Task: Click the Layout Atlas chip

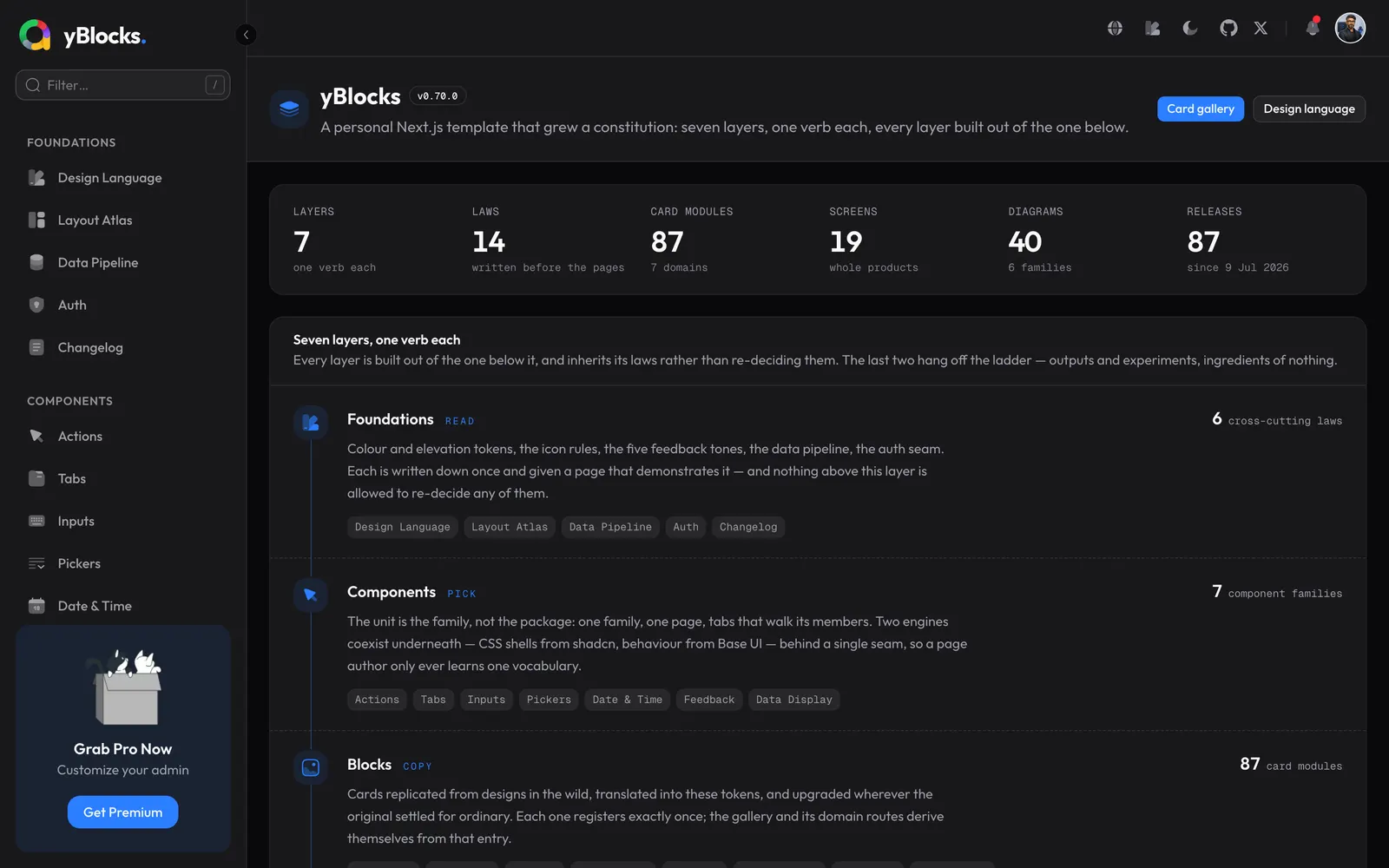Action: click(510, 527)
